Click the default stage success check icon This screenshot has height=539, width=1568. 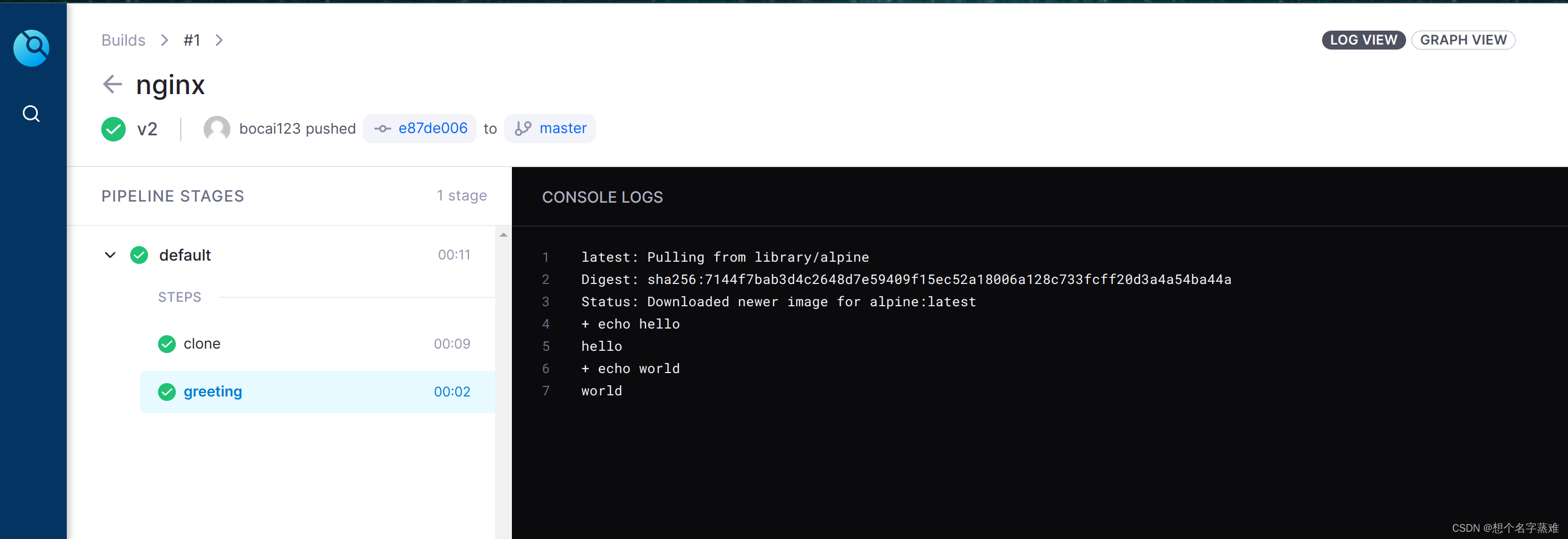click(139, 255)
